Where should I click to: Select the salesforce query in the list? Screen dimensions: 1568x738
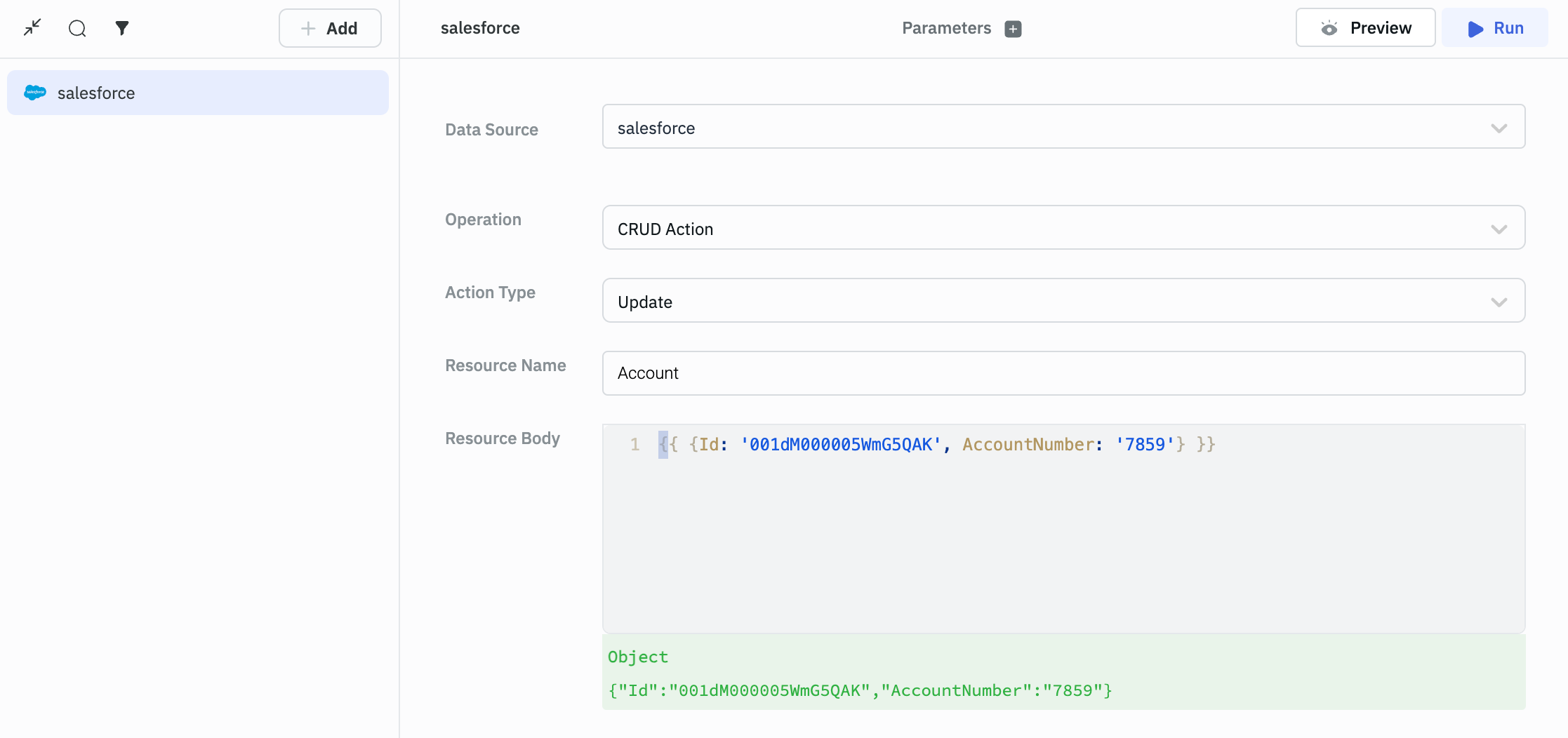tap(198, 93)
